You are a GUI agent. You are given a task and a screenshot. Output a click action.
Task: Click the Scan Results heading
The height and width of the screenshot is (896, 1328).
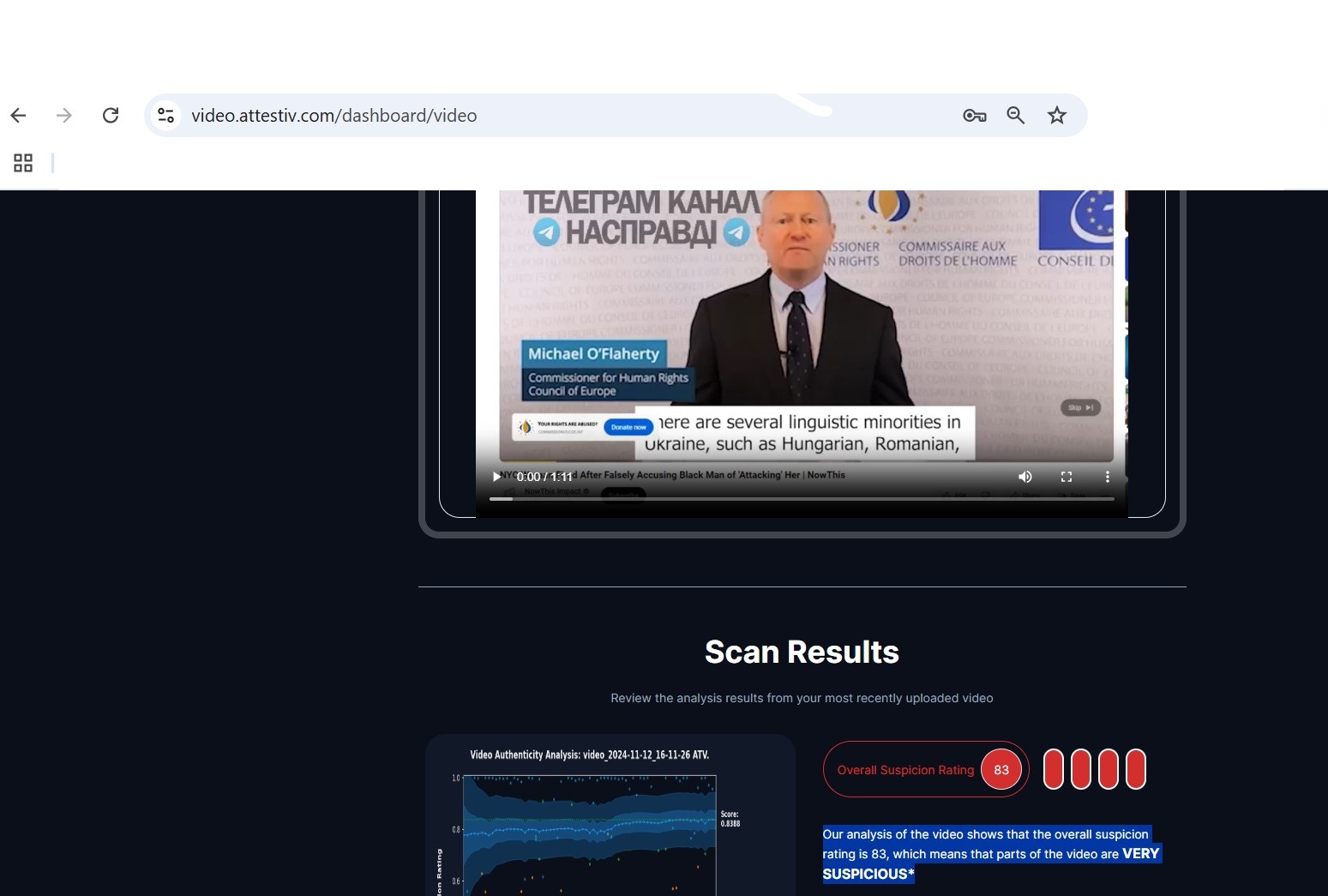click(802, 652)
